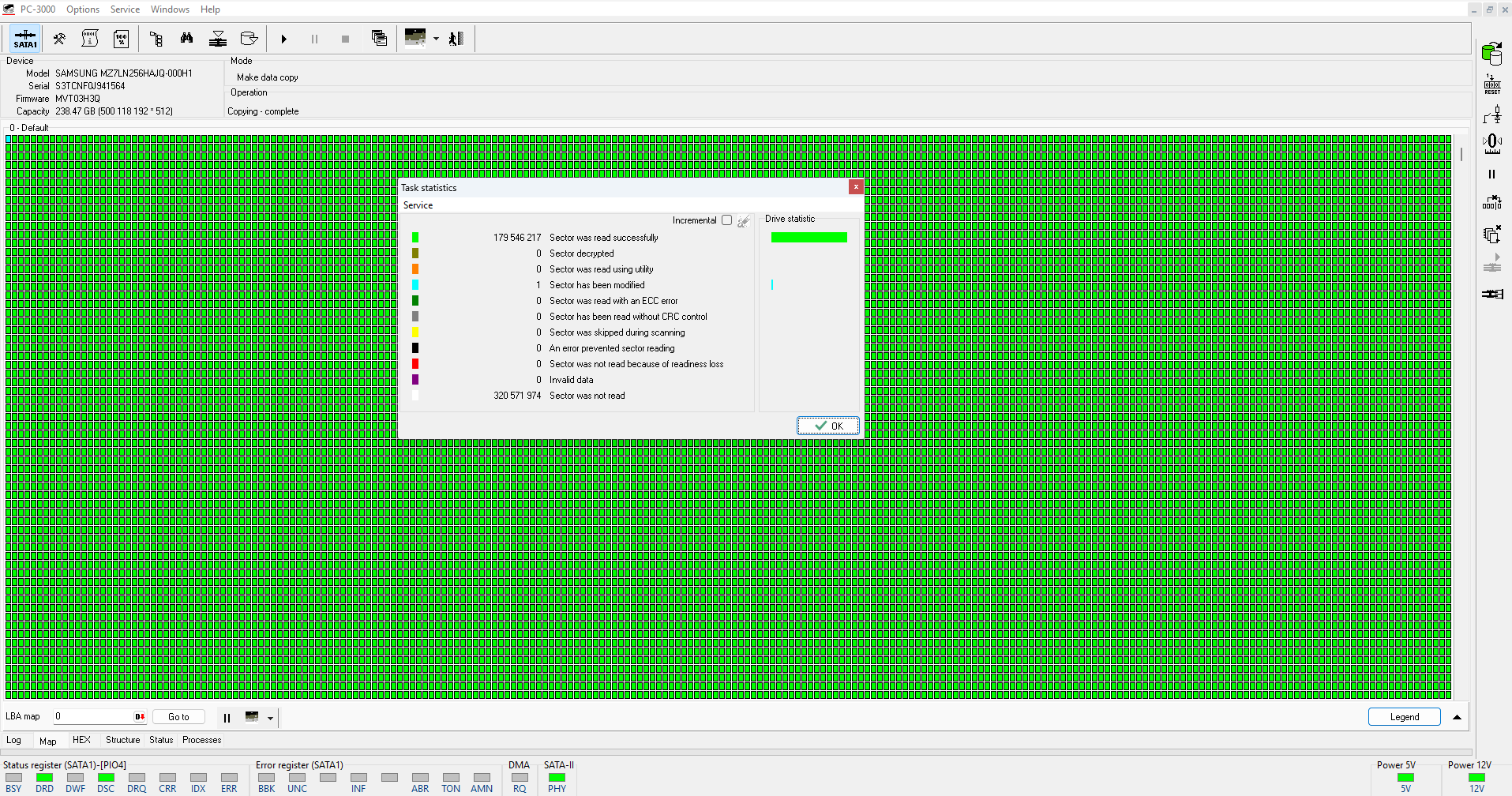The image size is (1512, 796).
Task: Click the brush icon next to Incremental
Action: click(x=744, y=221)
